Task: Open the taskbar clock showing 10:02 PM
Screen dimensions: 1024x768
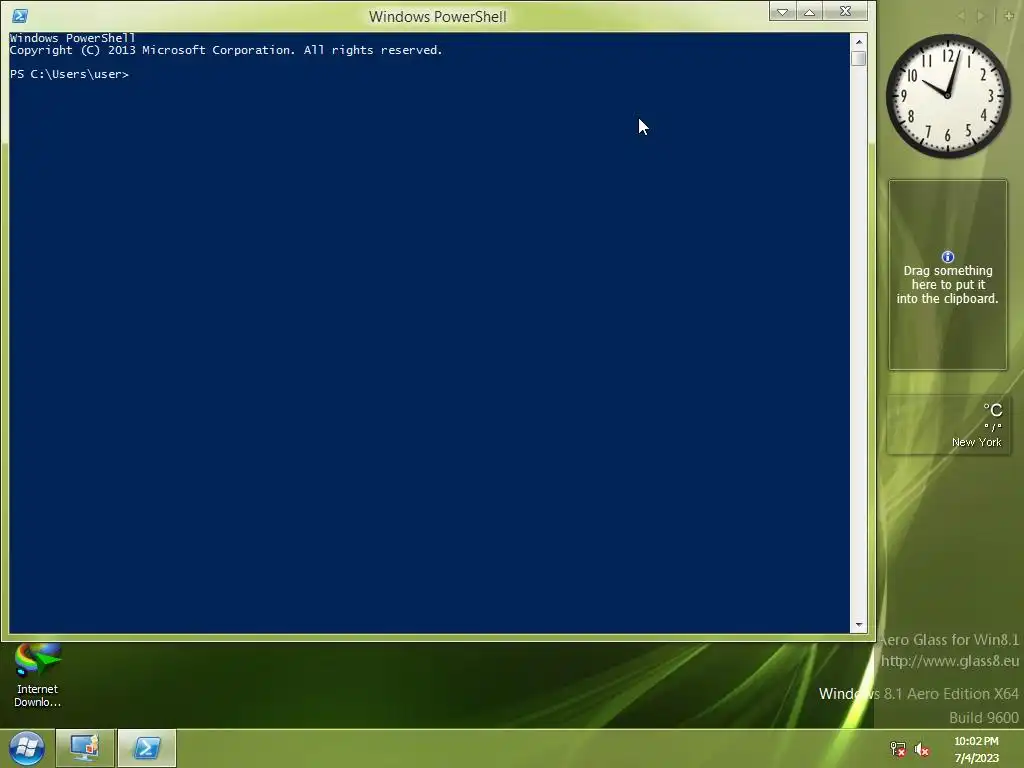Action: 976,749
